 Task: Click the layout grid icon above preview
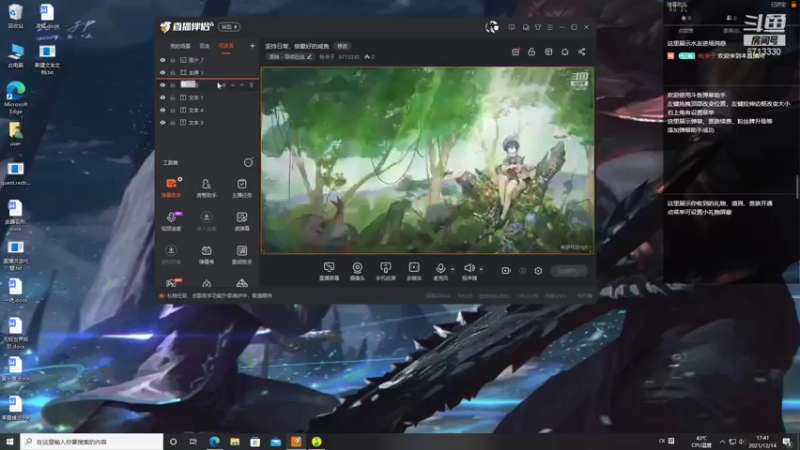[548, 52]
